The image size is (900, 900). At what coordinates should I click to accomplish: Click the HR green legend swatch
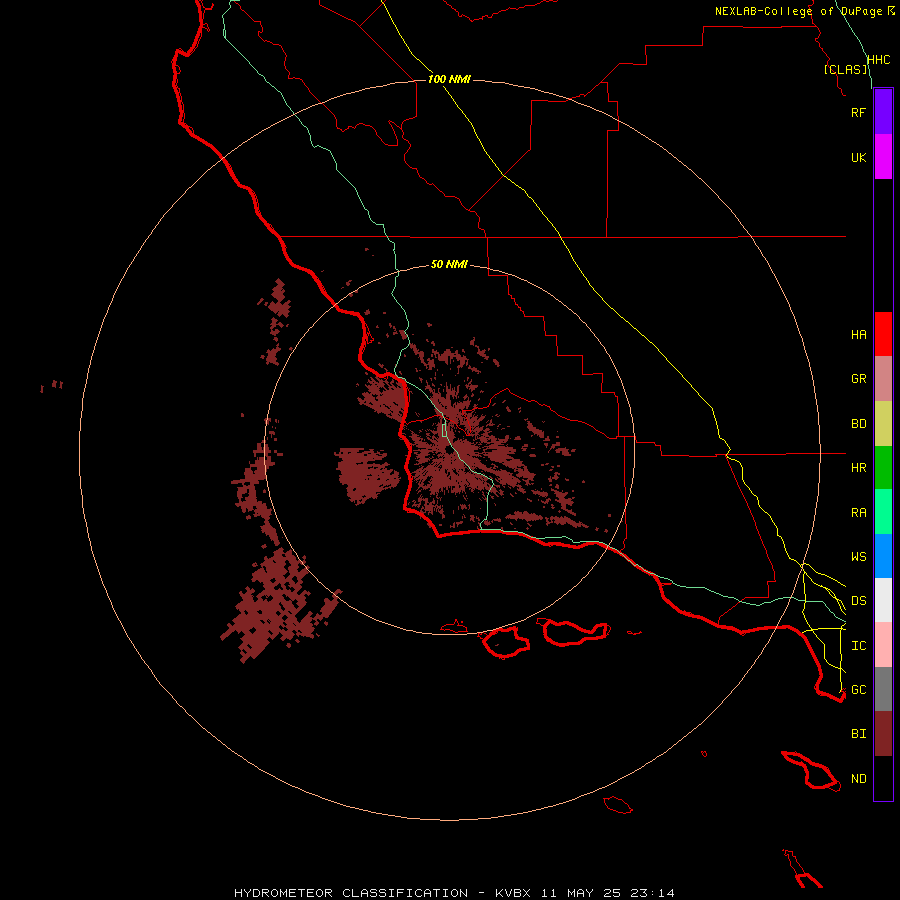883,468
